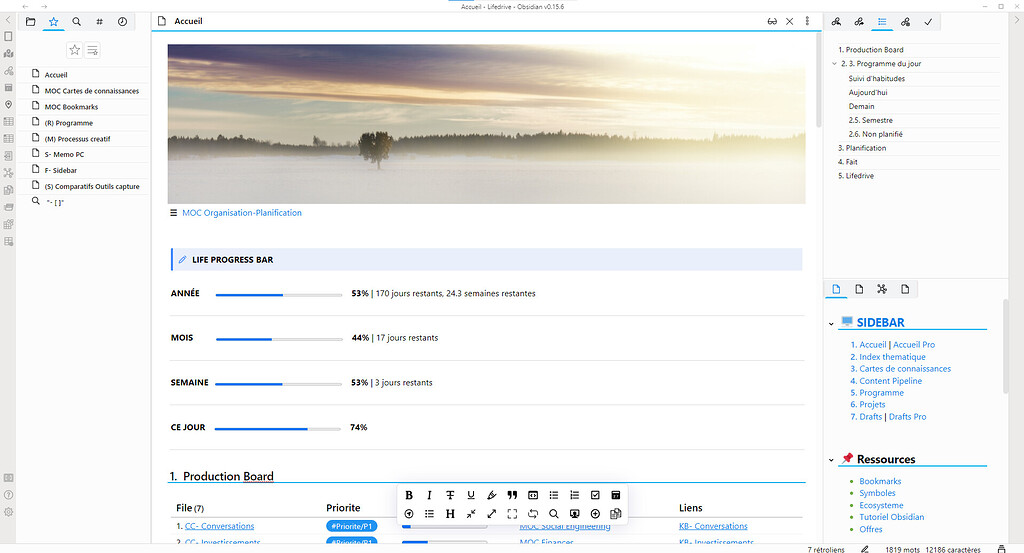
Task: Apply underline formatting in floating toolbar
Action: pyautogui.click(x=471, y=495)
